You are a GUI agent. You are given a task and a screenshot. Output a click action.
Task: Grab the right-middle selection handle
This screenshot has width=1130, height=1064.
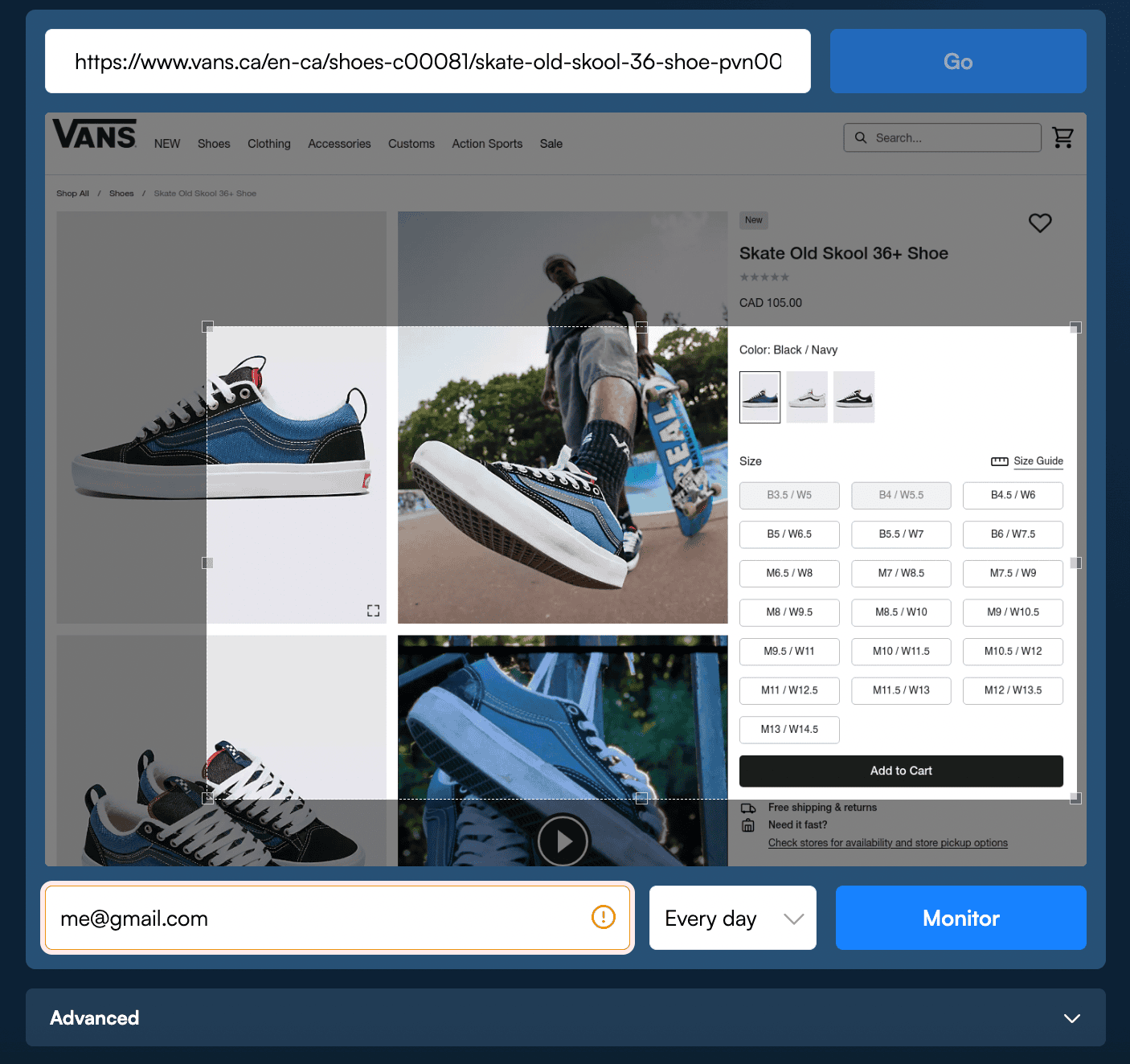coord(1076,563)
